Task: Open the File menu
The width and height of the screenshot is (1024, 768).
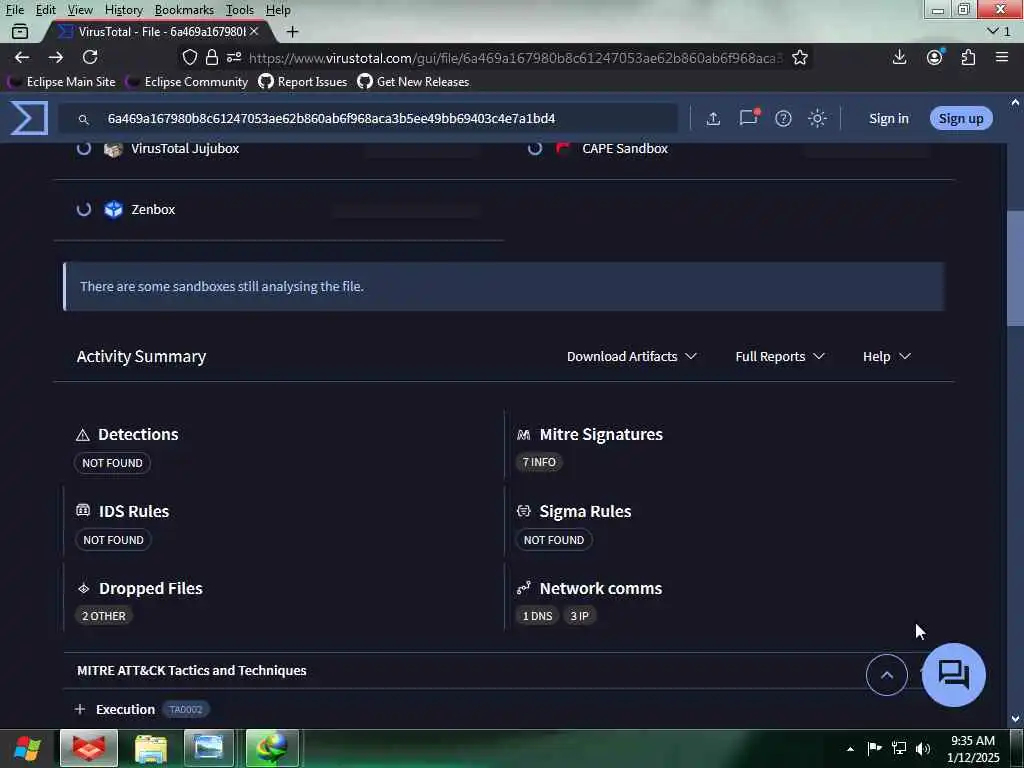Action: point(14,10)
